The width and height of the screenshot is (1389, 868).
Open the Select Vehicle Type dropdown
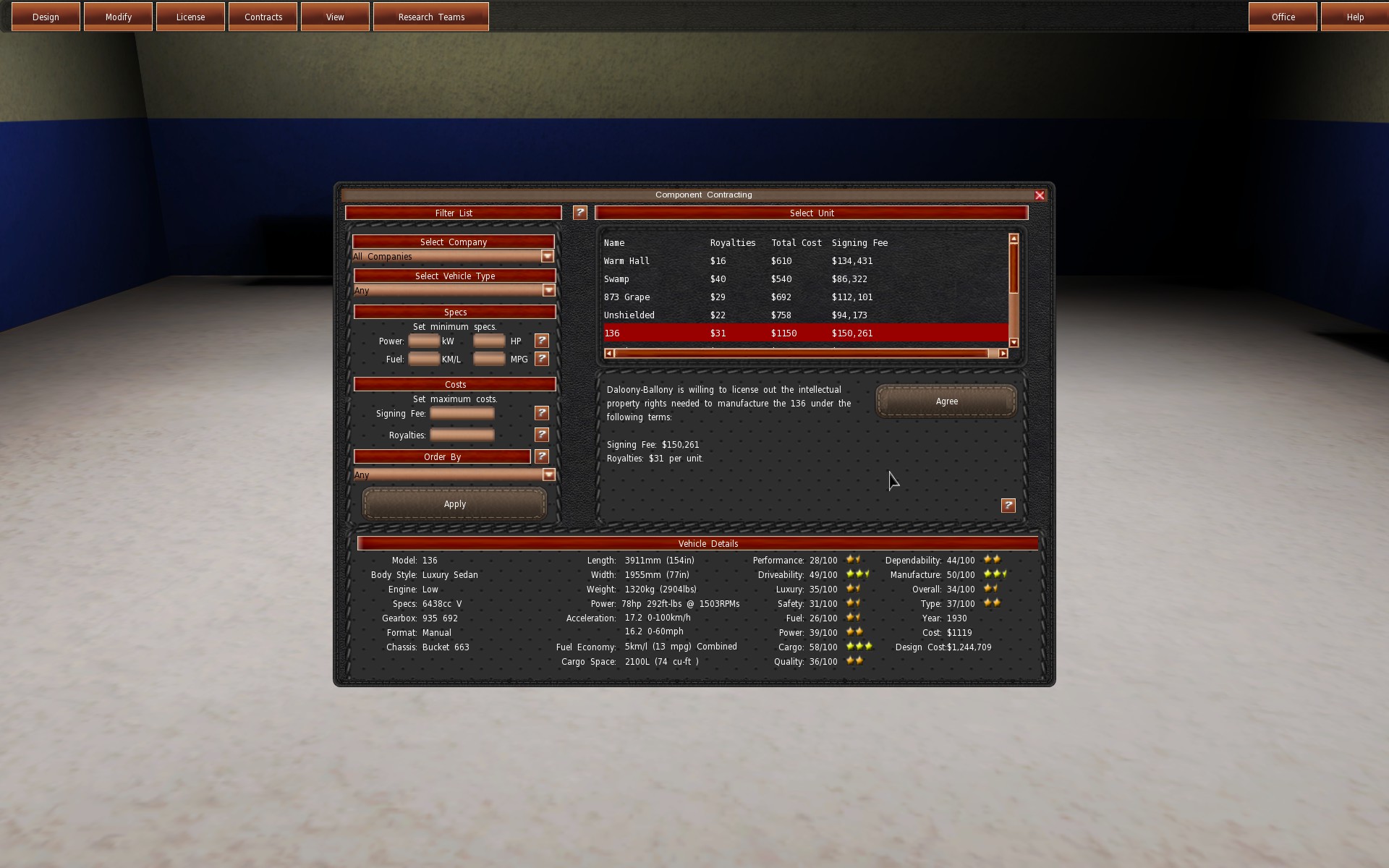[548, 290]
